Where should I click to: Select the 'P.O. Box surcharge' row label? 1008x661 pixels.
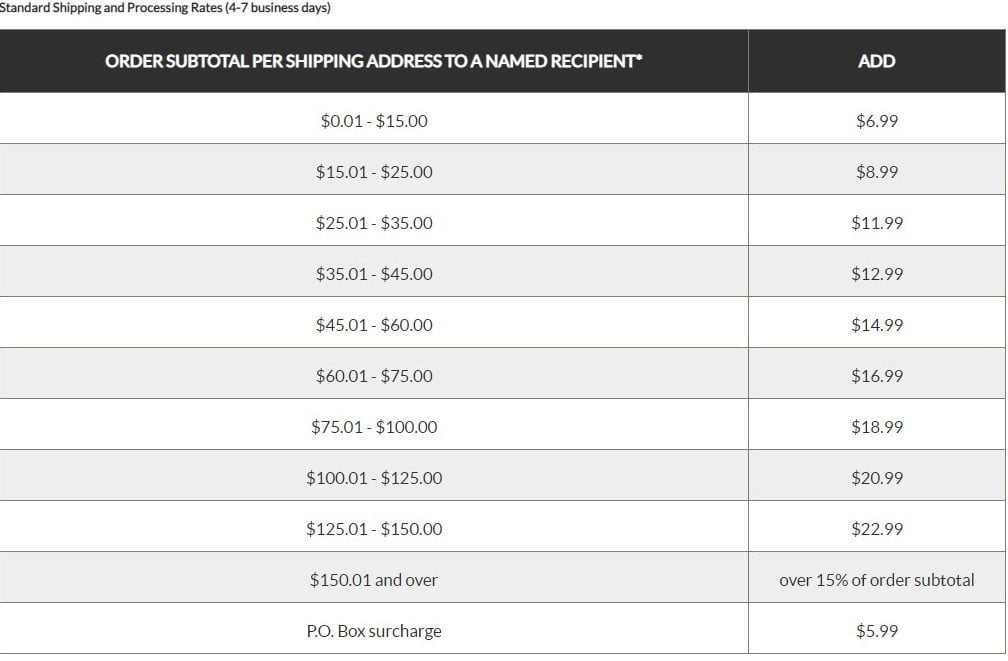click(373, 631)
